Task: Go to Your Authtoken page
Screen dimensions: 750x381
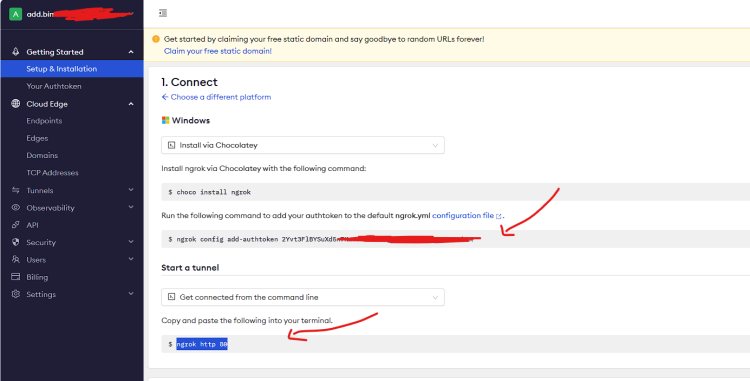Action: (54, 86)
